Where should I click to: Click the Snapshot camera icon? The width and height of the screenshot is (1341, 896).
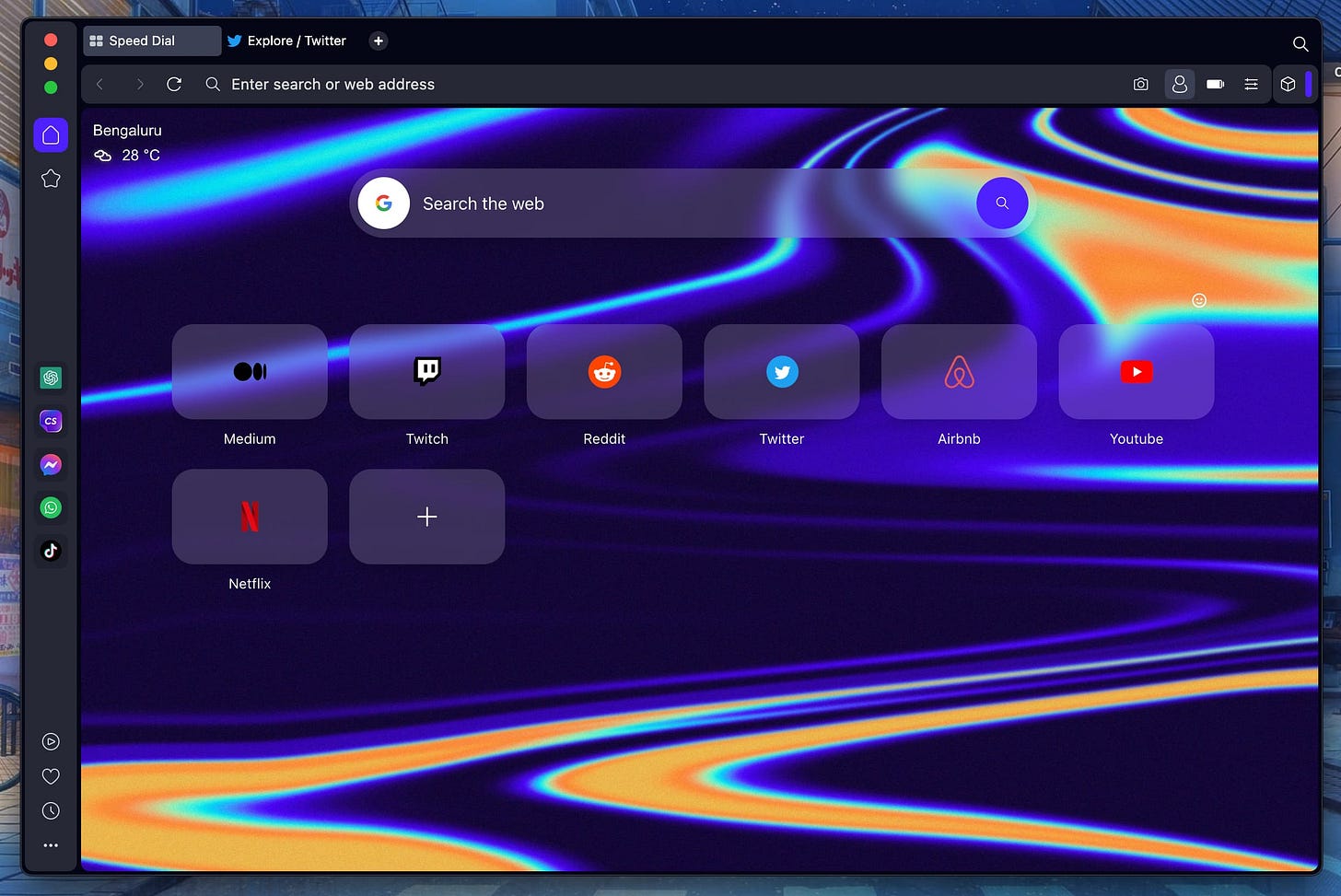(x=1140, y=84)
